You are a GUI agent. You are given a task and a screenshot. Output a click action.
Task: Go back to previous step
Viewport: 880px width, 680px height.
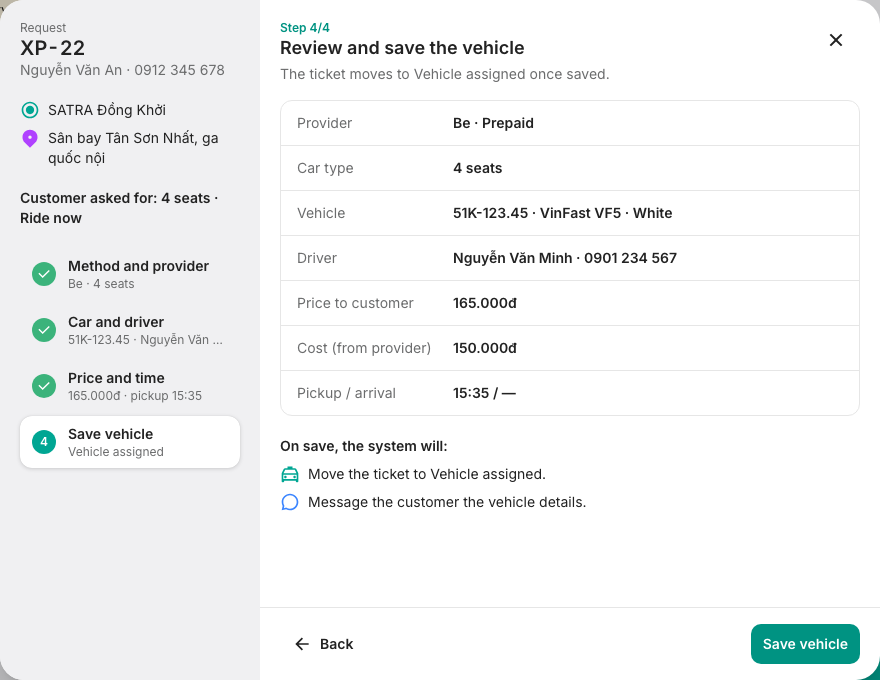[x=324, y=644]
